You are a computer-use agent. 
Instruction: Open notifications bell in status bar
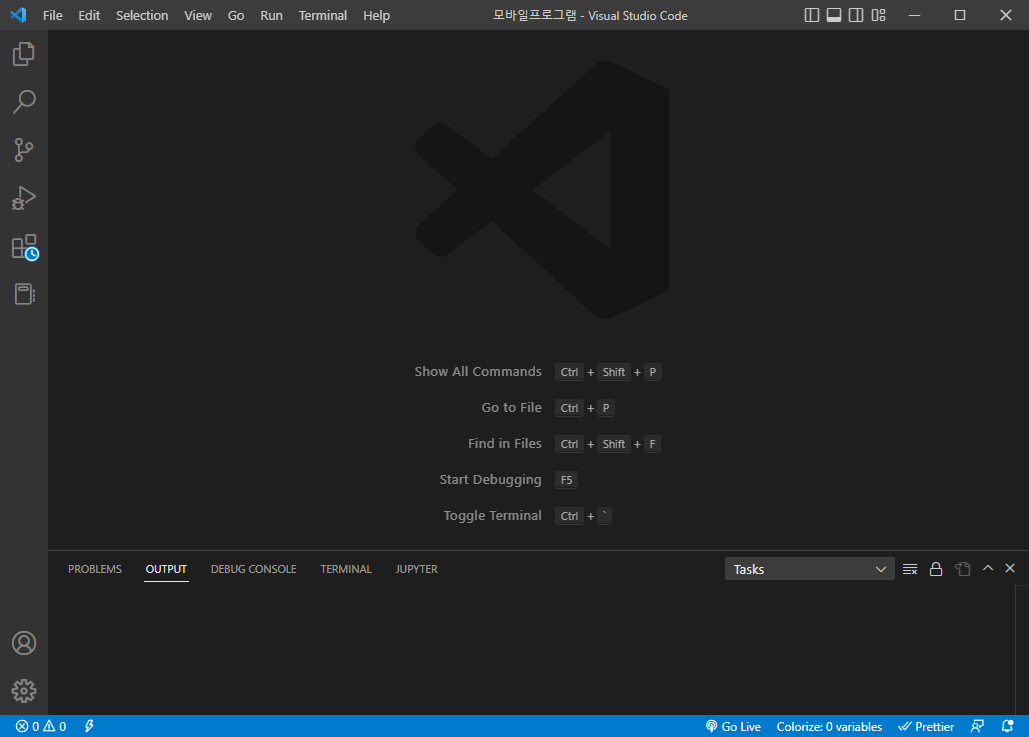tap(1007, 726)
